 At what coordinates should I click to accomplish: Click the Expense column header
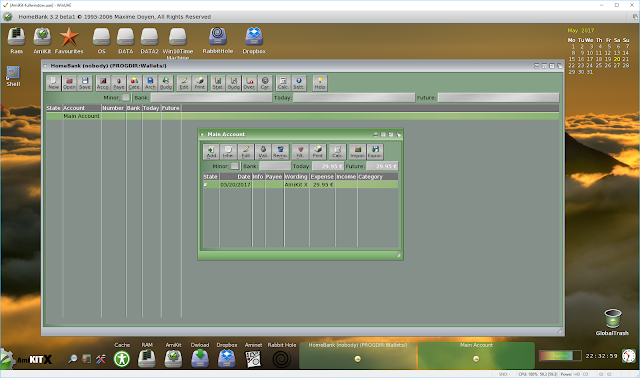(322, 177)
